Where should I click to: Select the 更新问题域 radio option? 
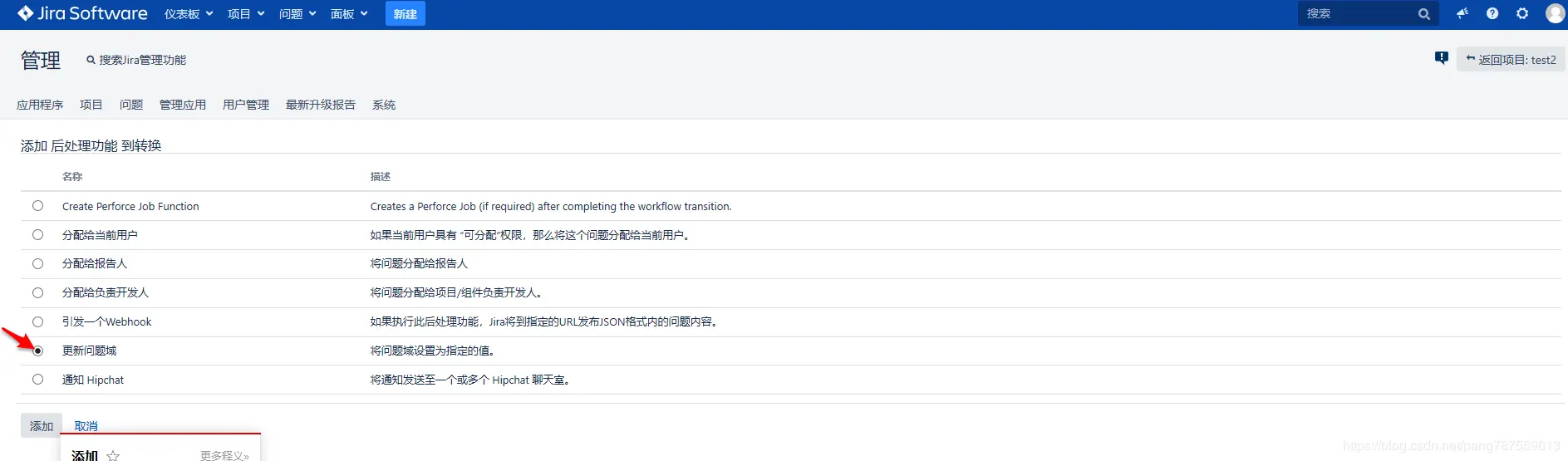tap(37, 351)
